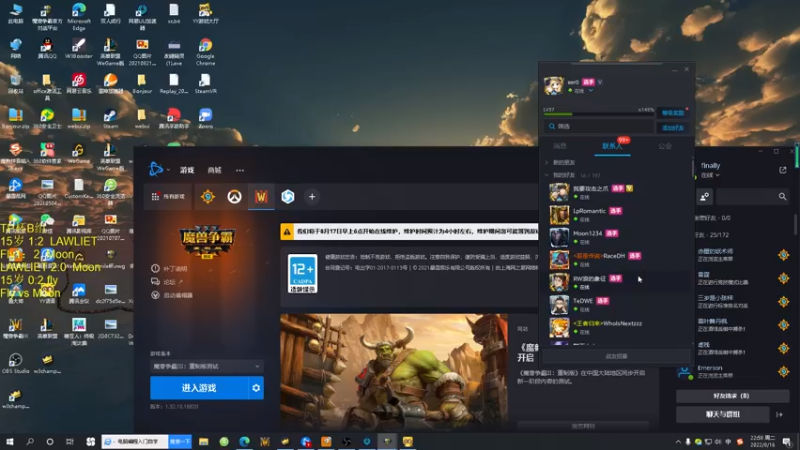Click the Battle.net friends search magnifier
This screenshot has height=450, width=800.
pyautogui.click(x=782, y=196)
